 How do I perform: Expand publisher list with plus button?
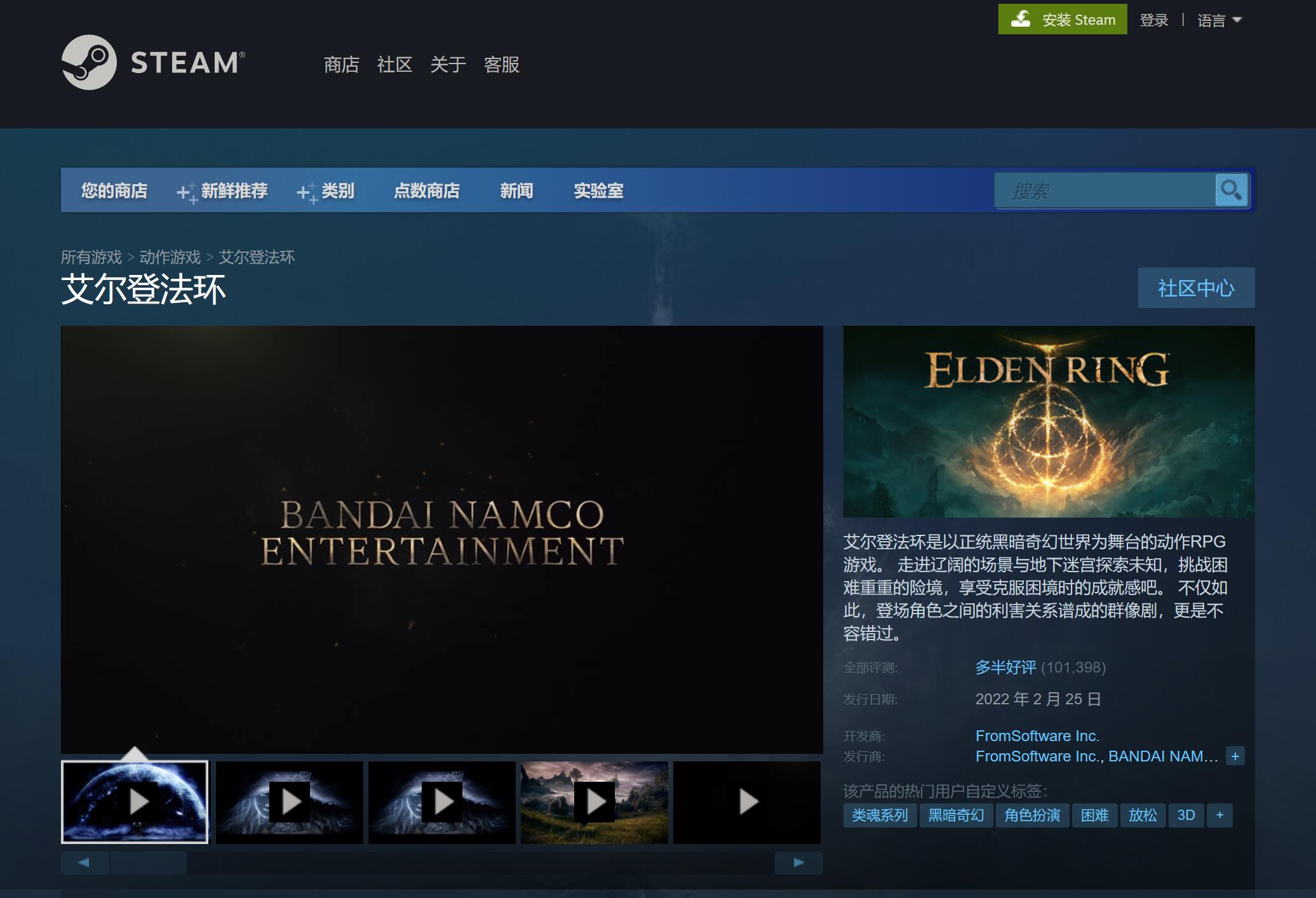click(x=1235, y=756)
